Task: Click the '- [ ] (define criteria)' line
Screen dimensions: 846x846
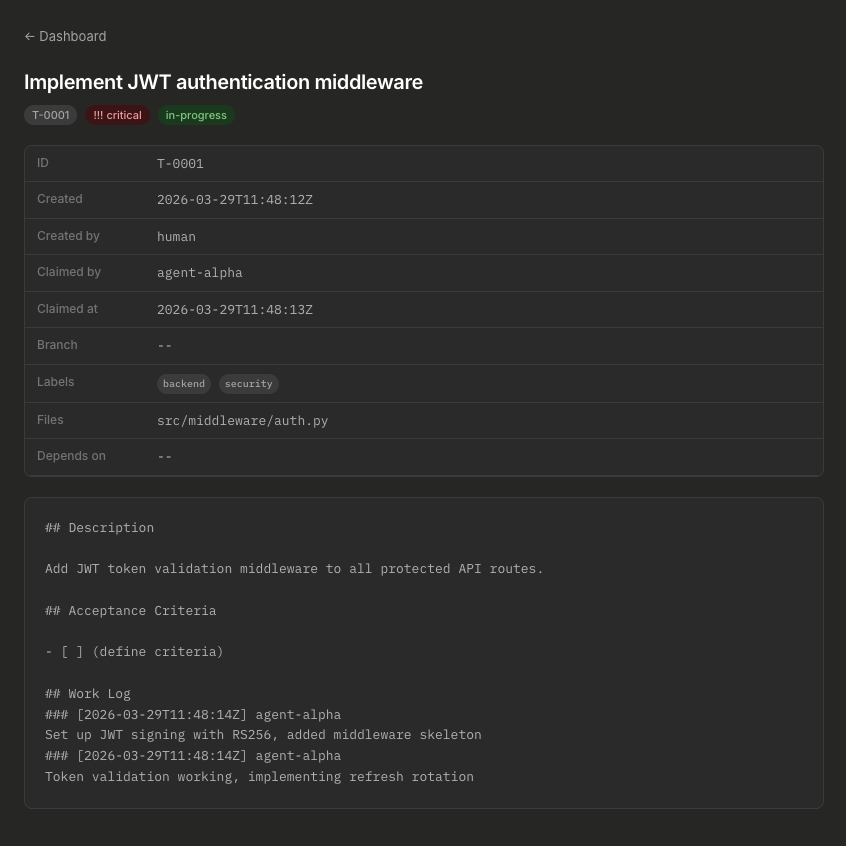Action: point(134,652)
